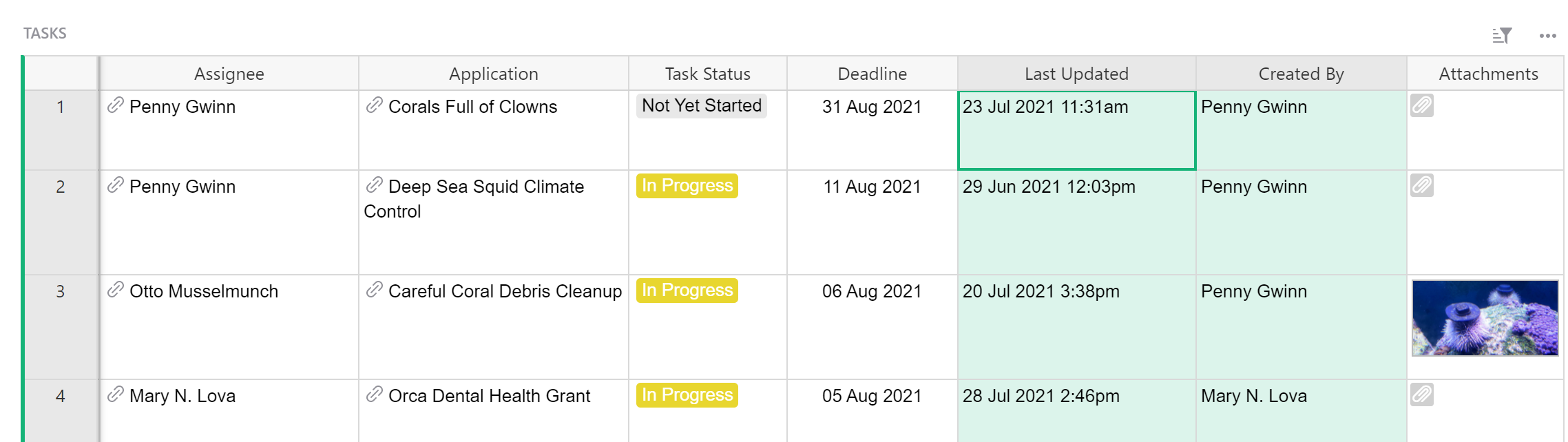
Task: Click the paperclip attachment icon in row 2
Action: [x=1421, y=186]
